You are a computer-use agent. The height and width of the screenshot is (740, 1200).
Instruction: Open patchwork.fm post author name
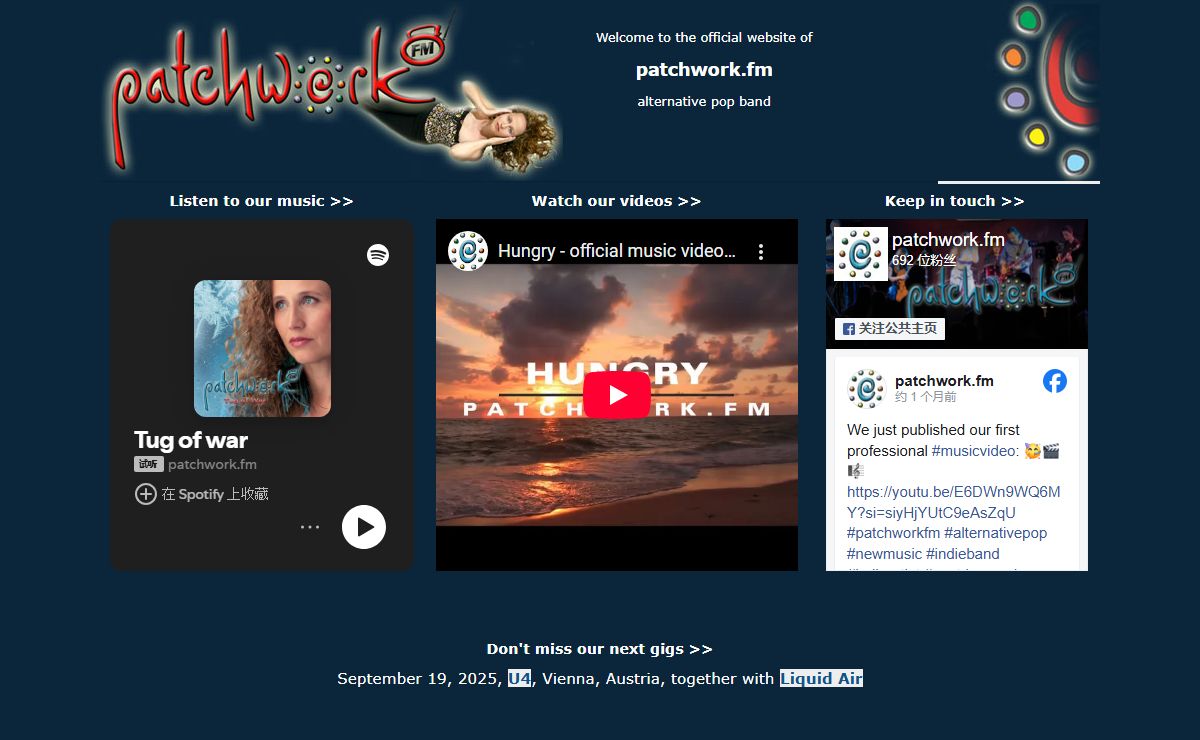pos(944,381)
